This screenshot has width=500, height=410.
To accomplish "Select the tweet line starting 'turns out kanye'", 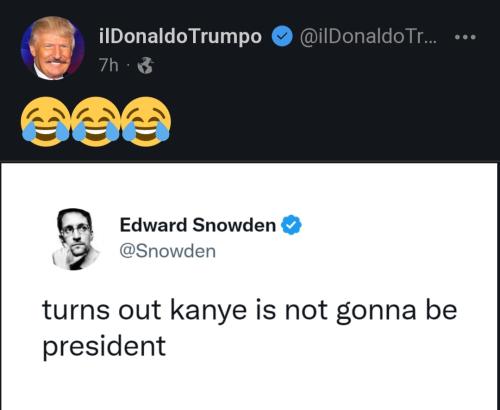I will [250, 311].
